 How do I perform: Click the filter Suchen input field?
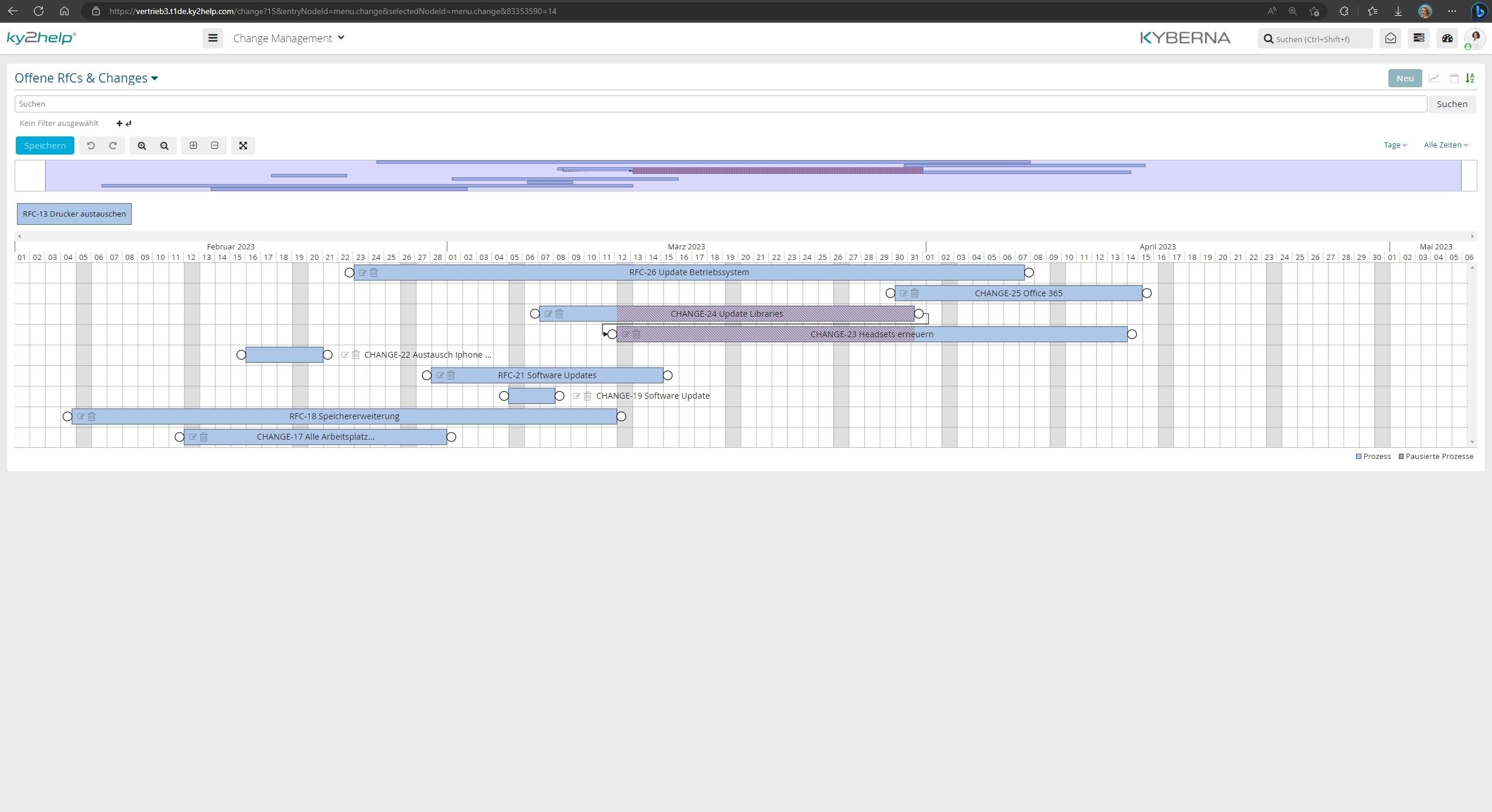[720, 104]
